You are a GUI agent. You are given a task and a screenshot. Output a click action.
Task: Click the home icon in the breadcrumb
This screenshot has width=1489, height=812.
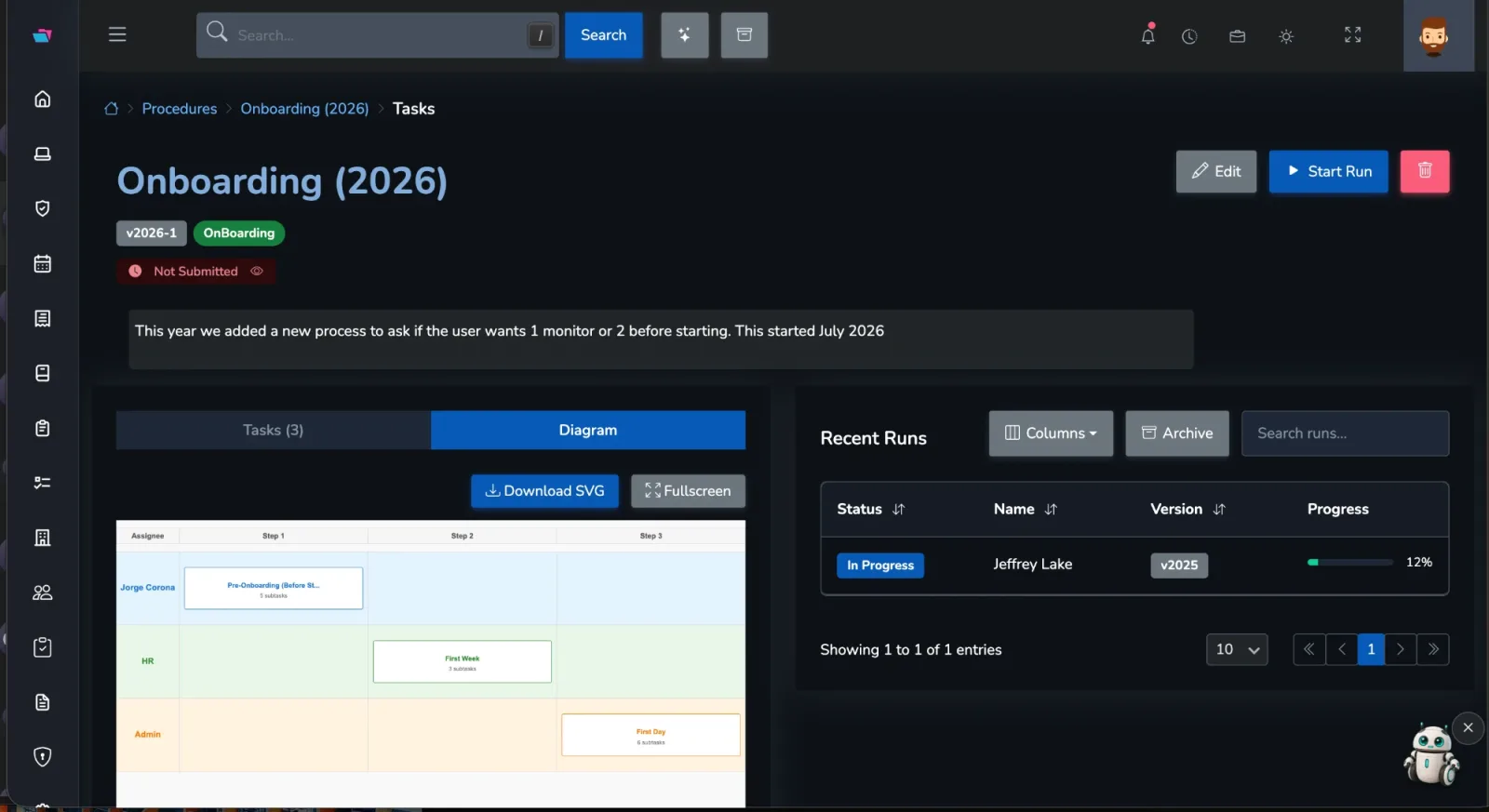point(111,109)
